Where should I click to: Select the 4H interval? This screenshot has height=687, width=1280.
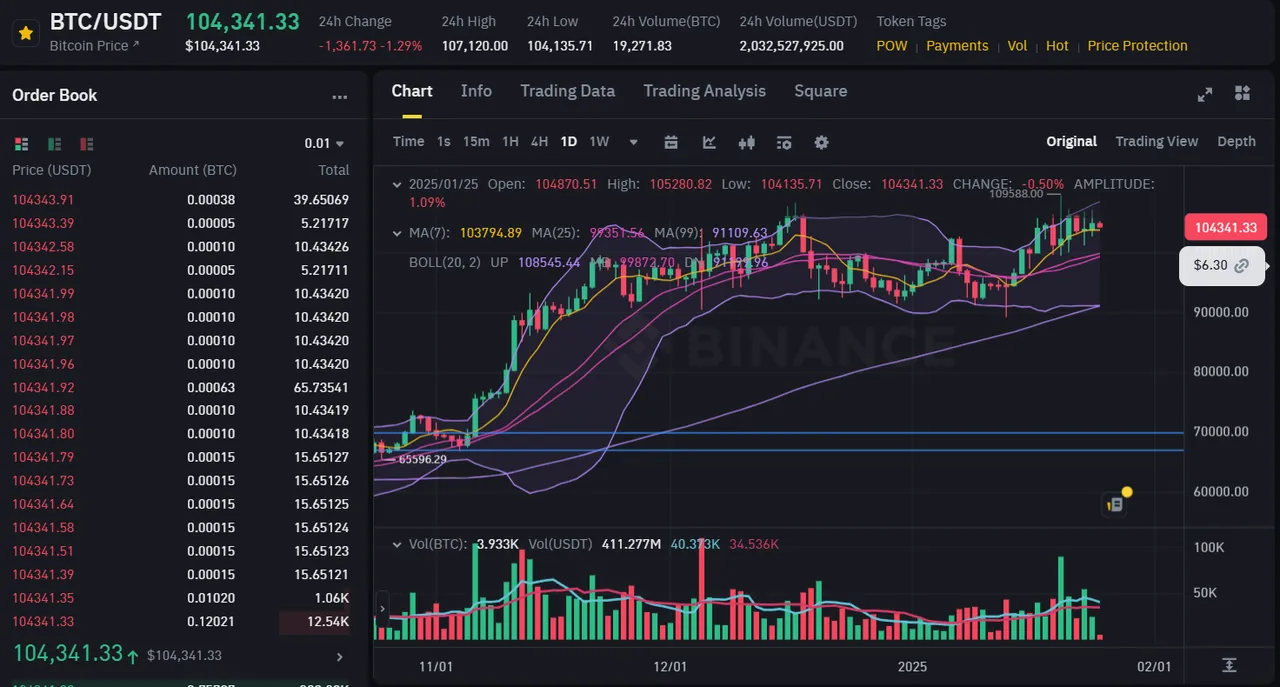(x=539, y=142)
